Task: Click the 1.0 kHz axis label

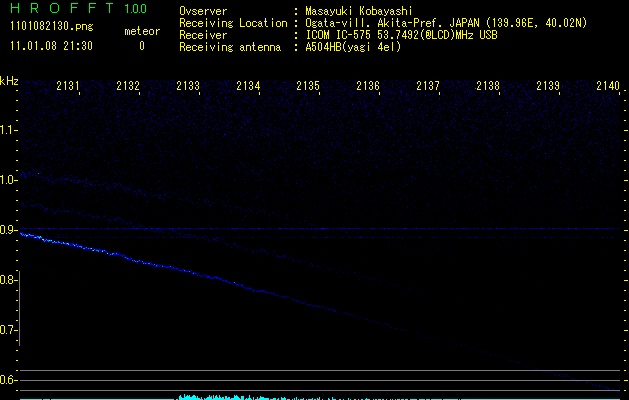Action: 9,180
